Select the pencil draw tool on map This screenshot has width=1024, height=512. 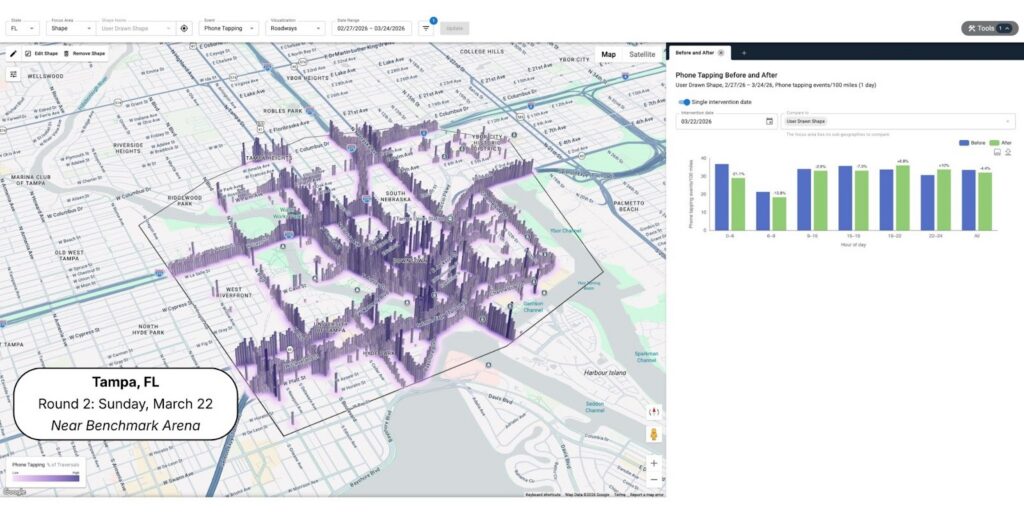click(x=13, y=53)
